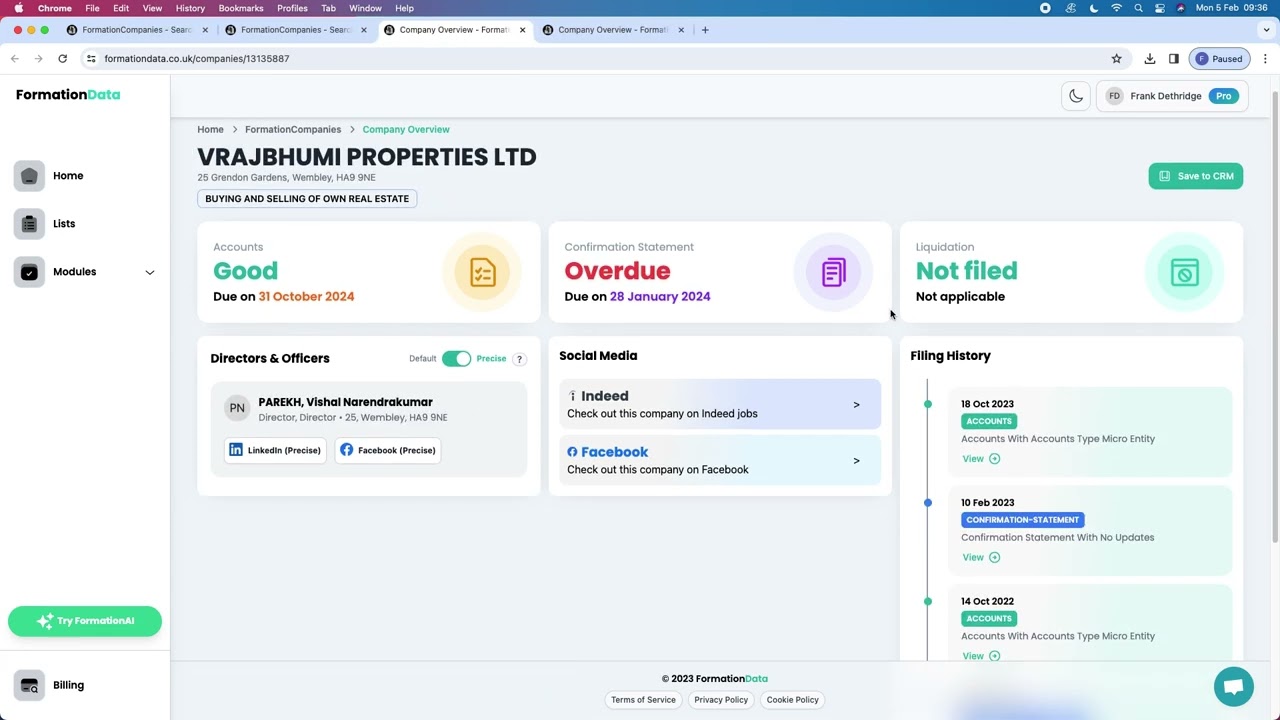Viewport: 1280px width, 720px height.
Task: Go to Home breadcrumb
Action: tap(210, 130)
